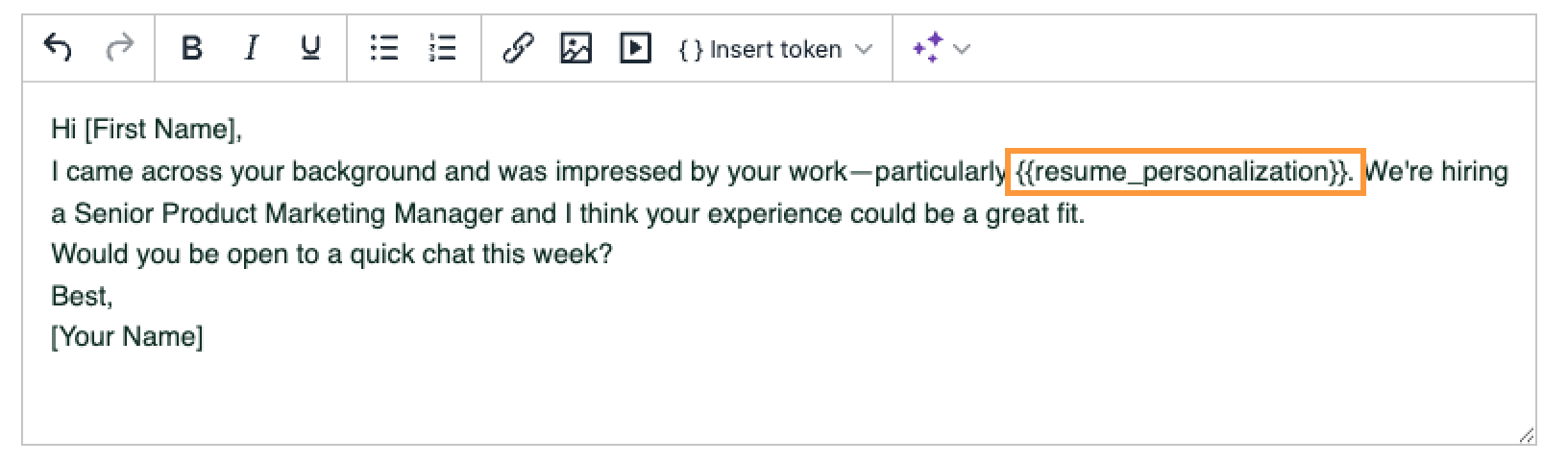This screenshot has width=1568, height=463.
Task: Click the insert video icon
Action: click(x=635, y=48)
